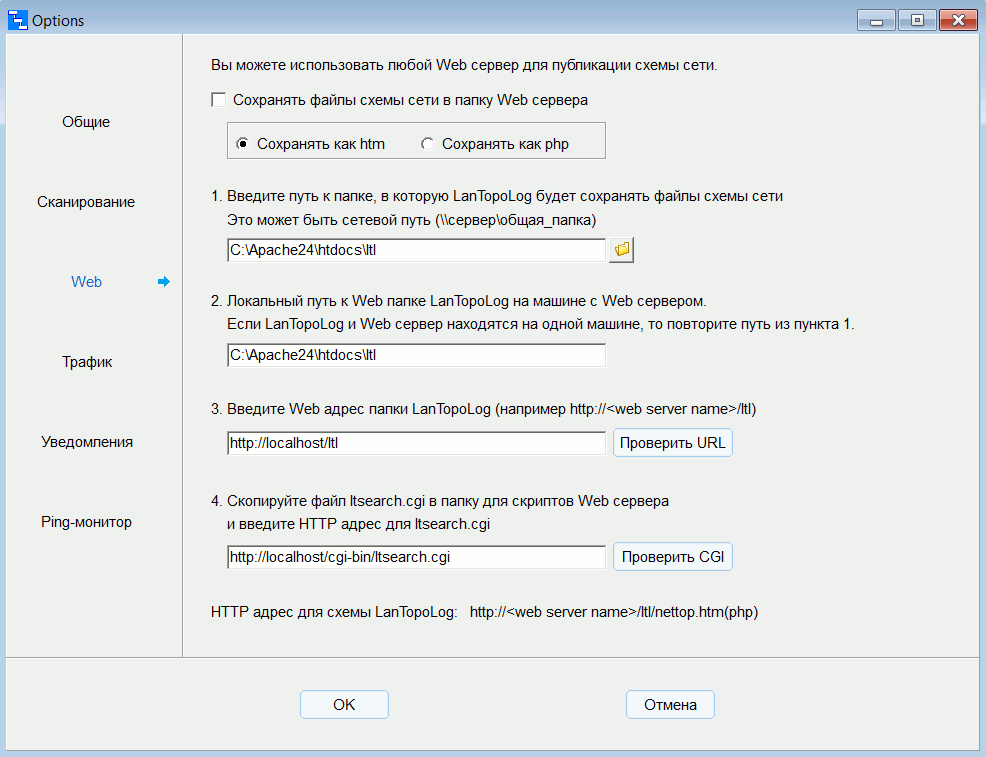
Task: Click the folder browse icon
Action: tap(621, 250)
